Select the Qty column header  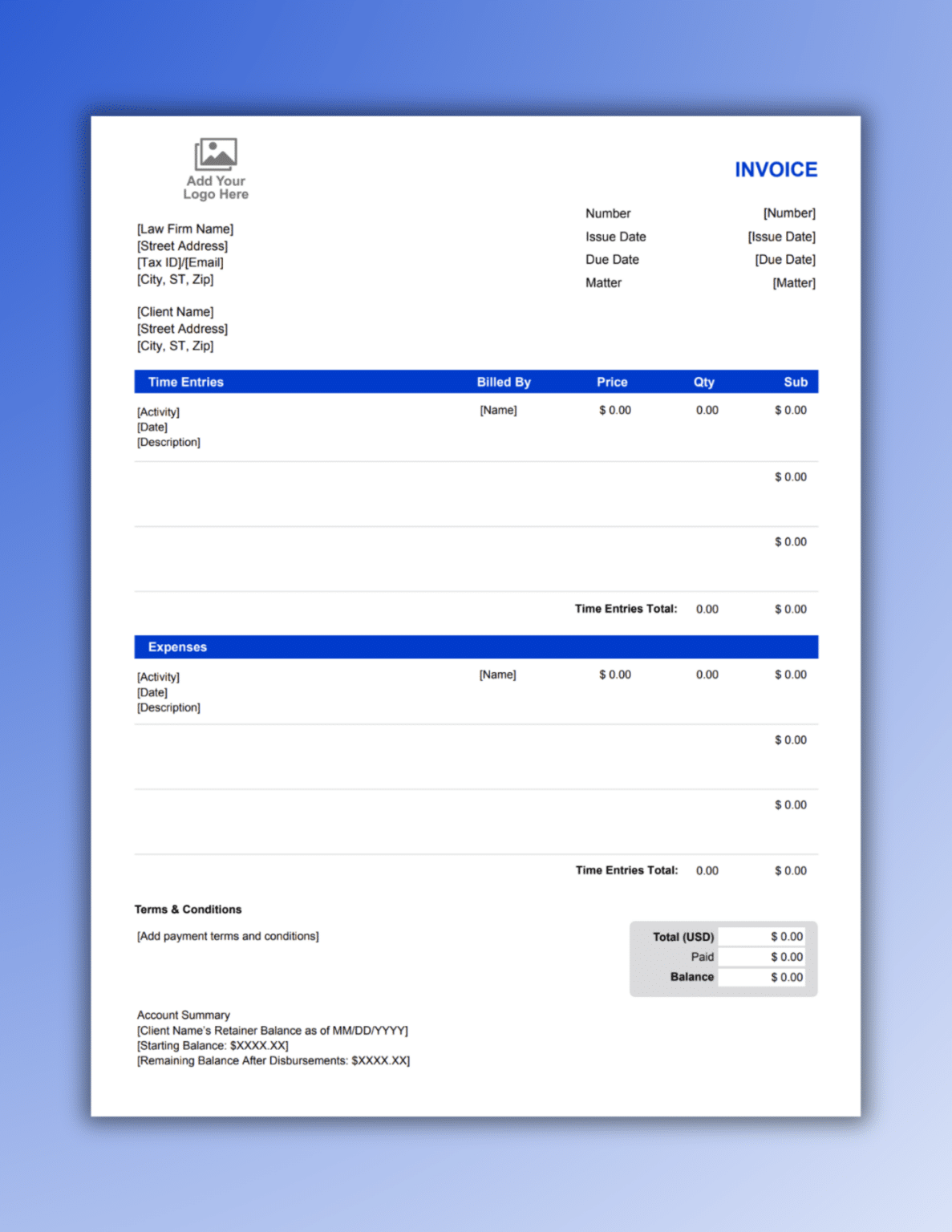703,382
